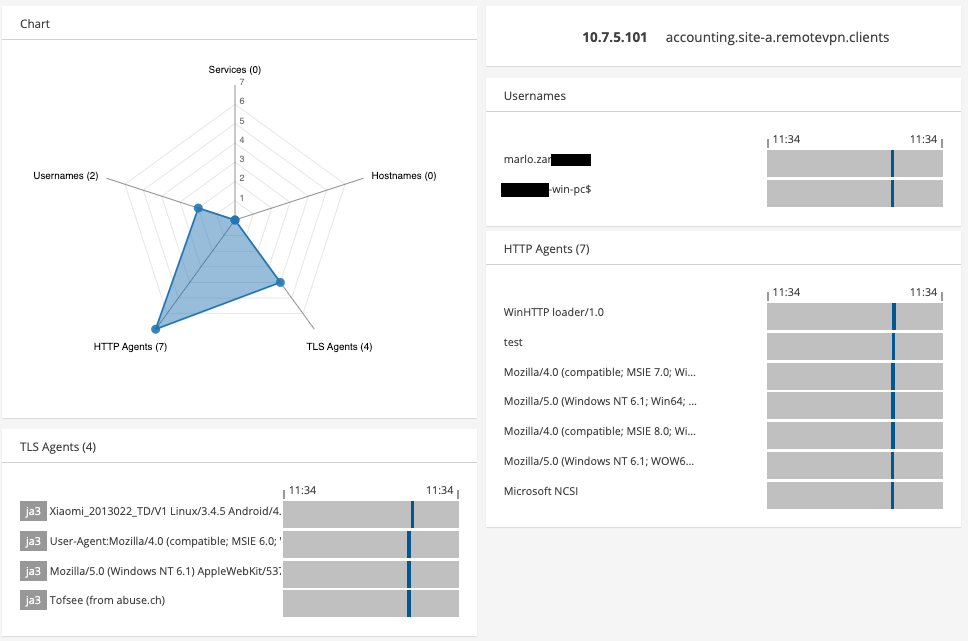
Task: Click the HTTP Agents (7) radar data point
Action: [x=156, y=328]
